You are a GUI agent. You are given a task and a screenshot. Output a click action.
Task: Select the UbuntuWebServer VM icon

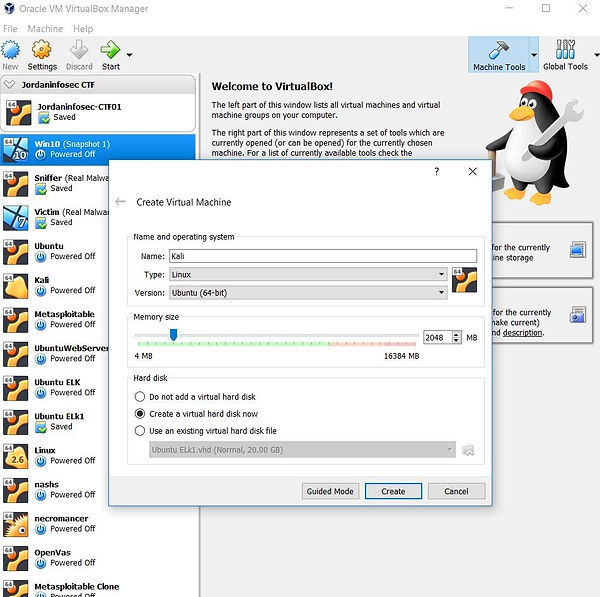[15, 354]
